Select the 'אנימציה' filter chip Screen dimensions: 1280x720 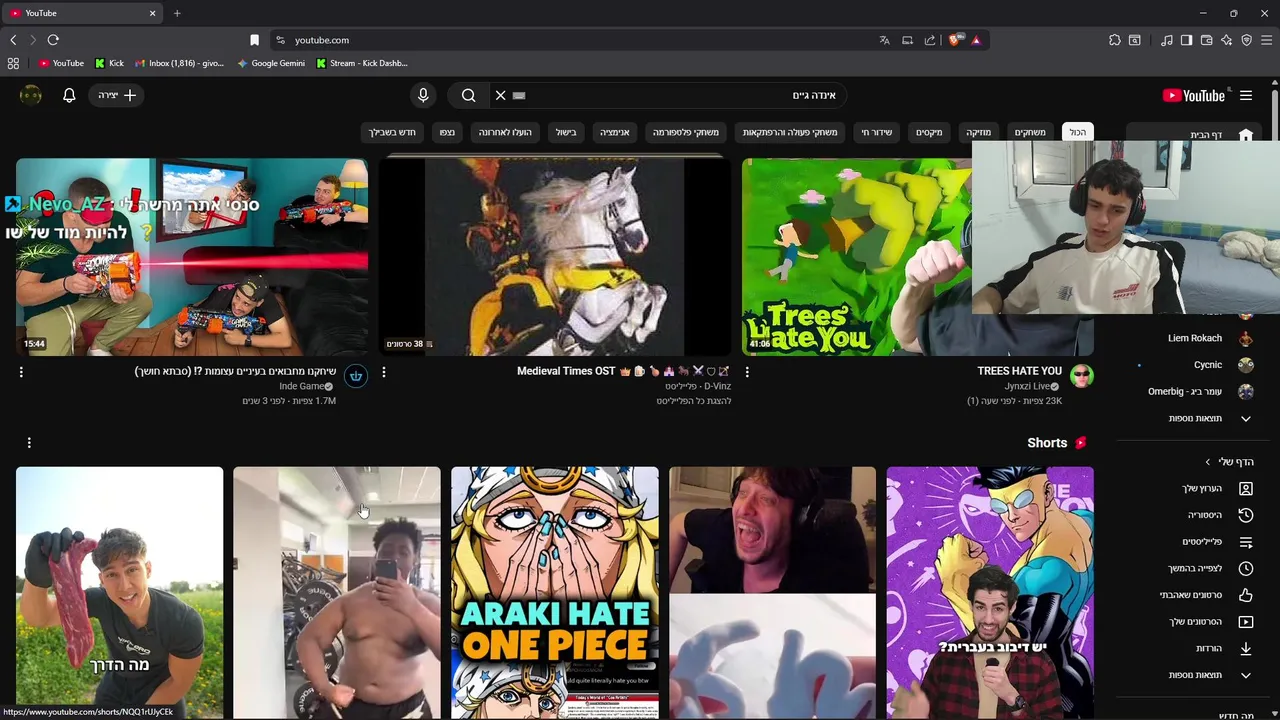point(614,132)
